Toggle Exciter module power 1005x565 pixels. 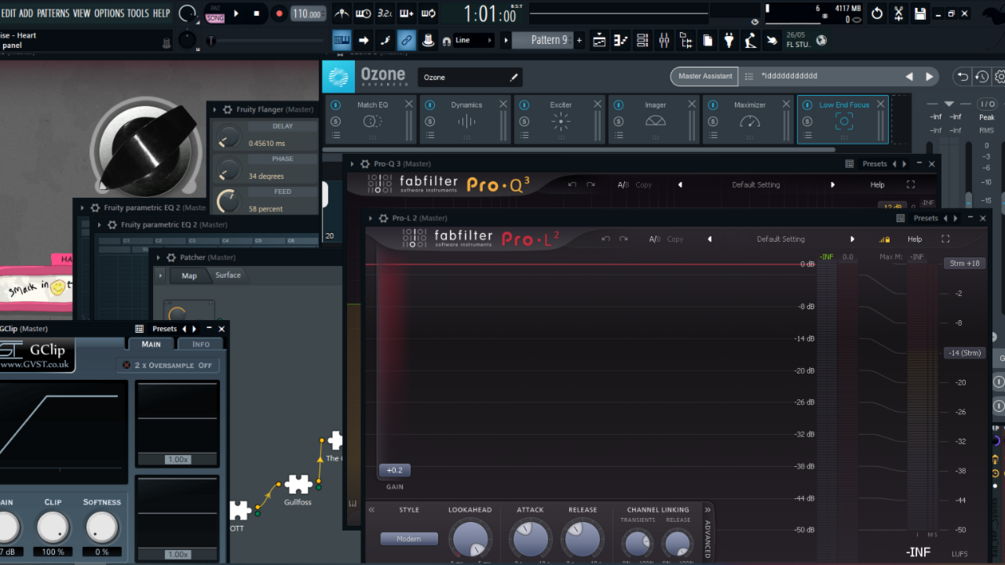pyautogui.click(x=524, y=104)
